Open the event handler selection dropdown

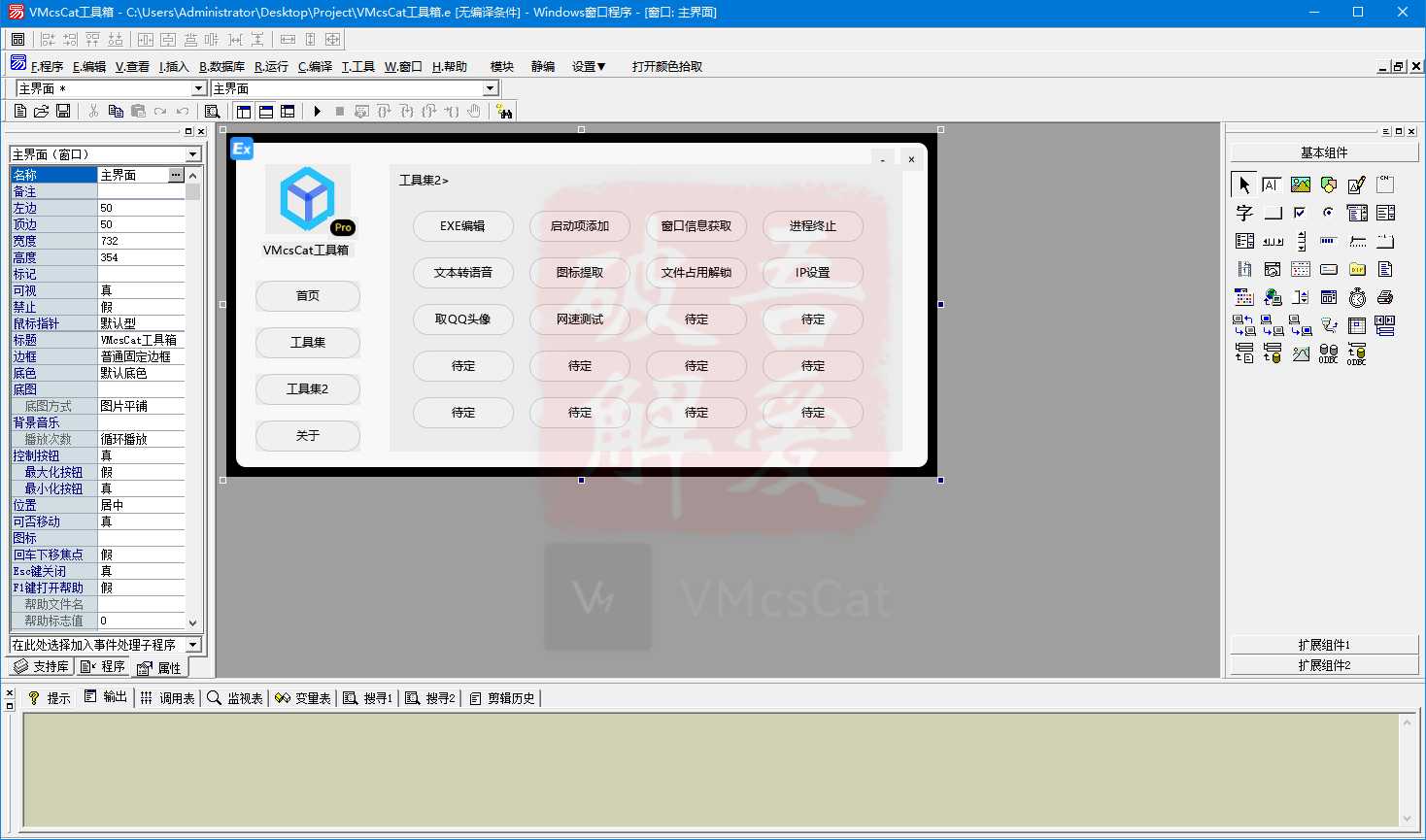click(x=190, y=644)
